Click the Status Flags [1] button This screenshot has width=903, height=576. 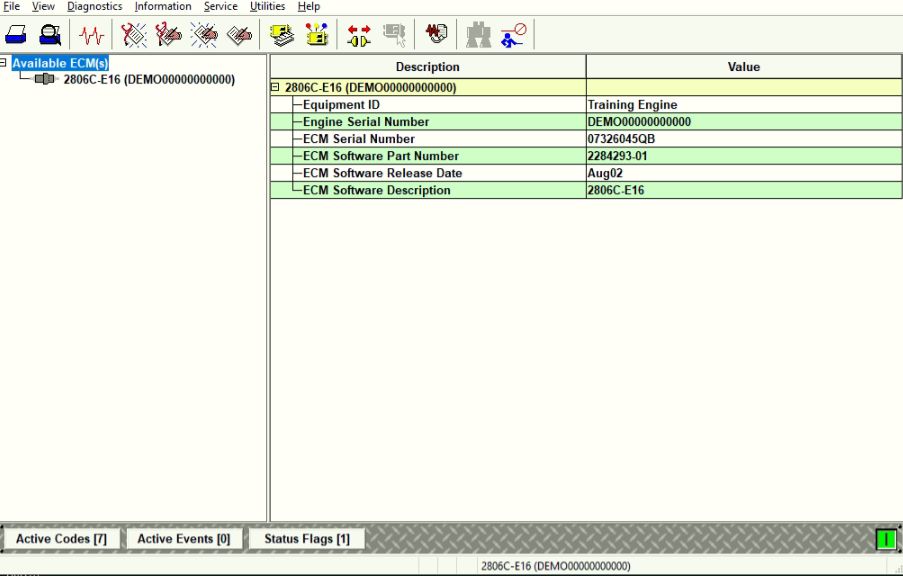[306, 539]
